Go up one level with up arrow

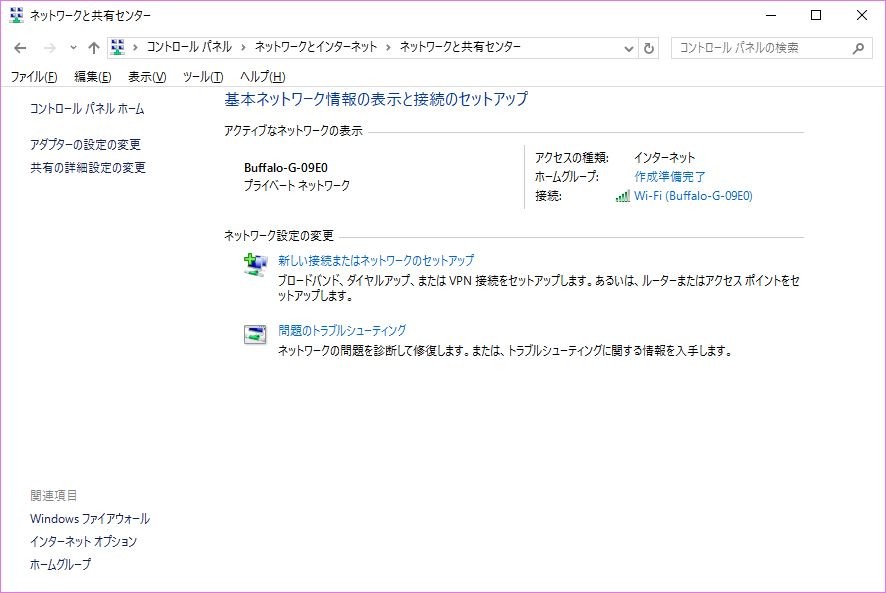(x=94, y=48)
